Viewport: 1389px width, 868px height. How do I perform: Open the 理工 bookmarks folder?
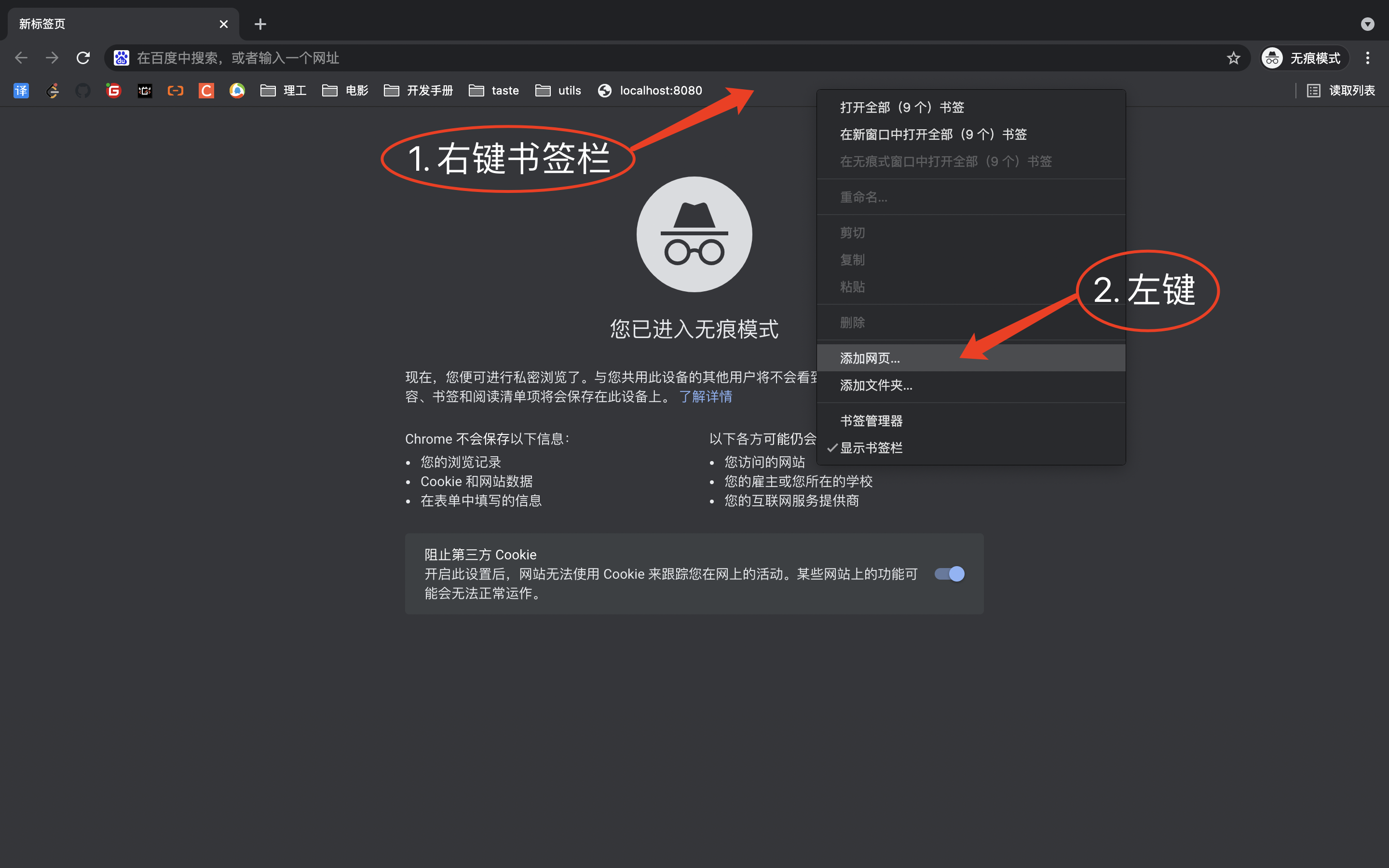[284, 90]
